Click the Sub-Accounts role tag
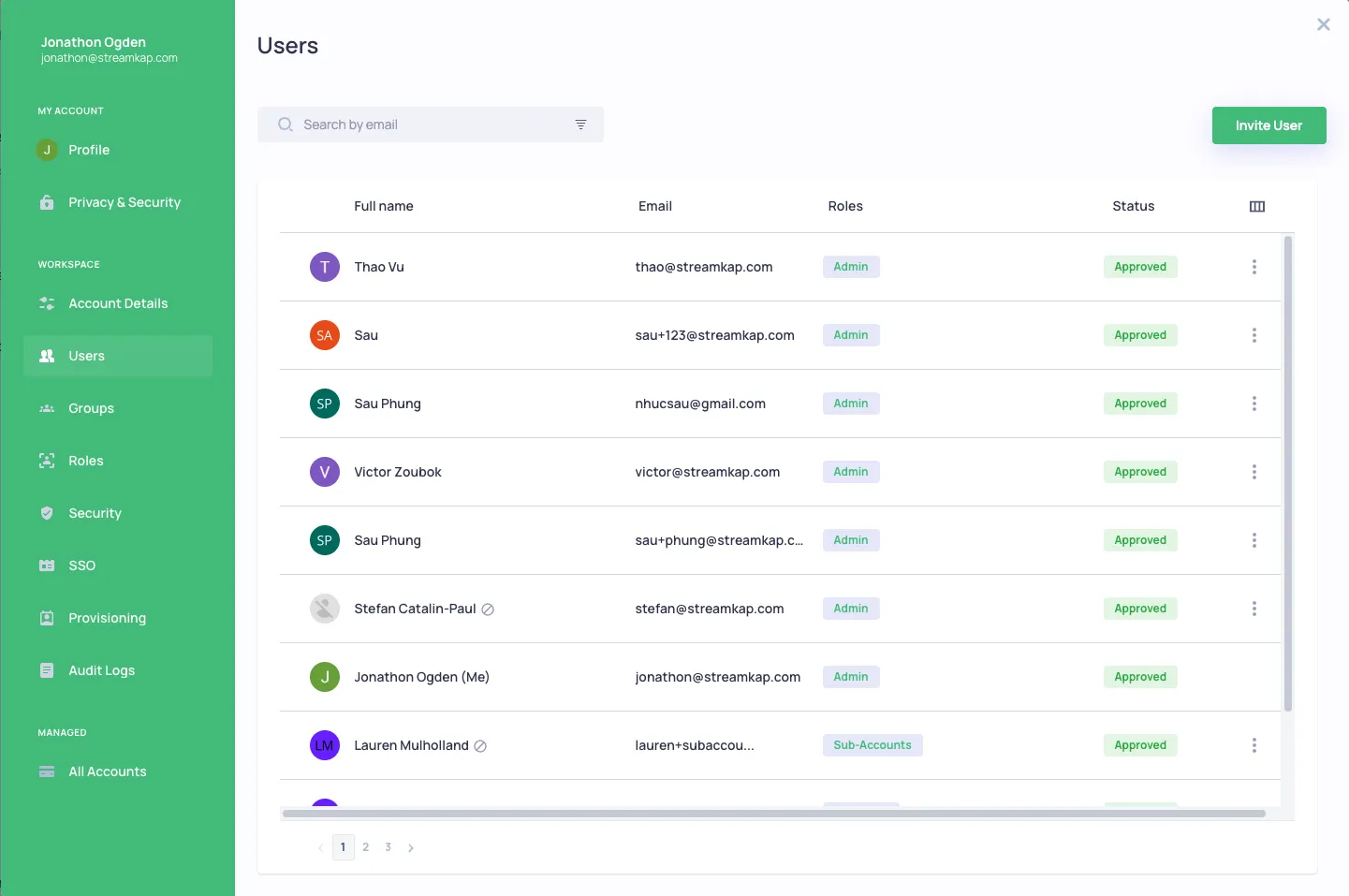 872,745
